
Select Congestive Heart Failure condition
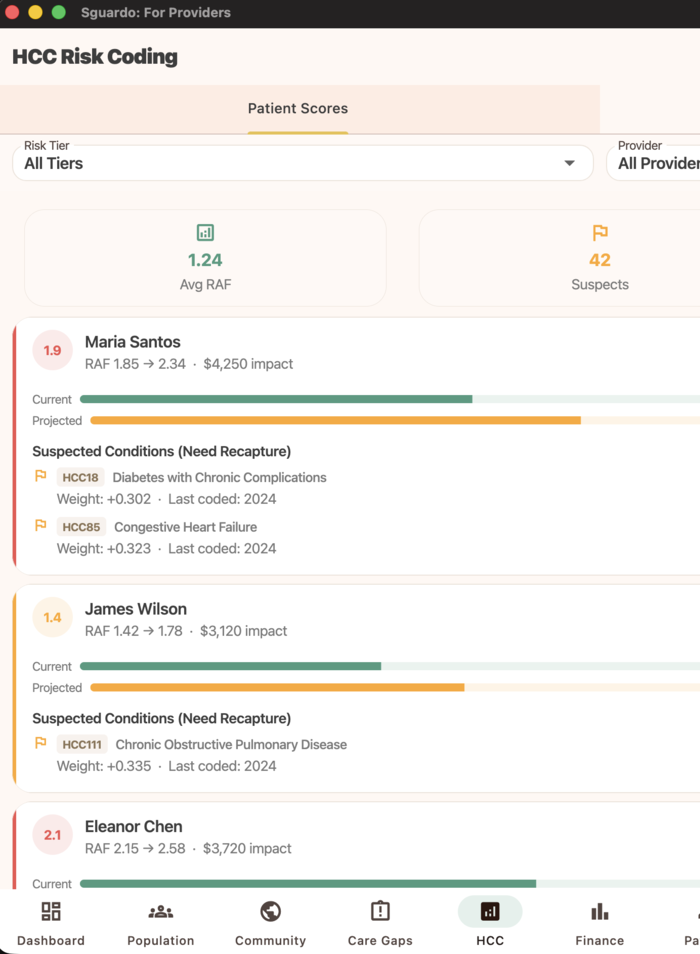coord(185,527)
